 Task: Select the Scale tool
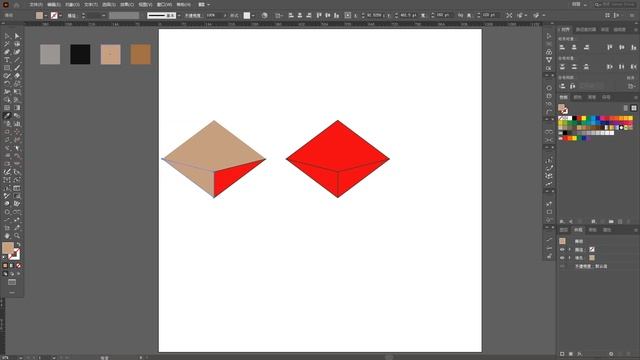(x=17, y=84)
